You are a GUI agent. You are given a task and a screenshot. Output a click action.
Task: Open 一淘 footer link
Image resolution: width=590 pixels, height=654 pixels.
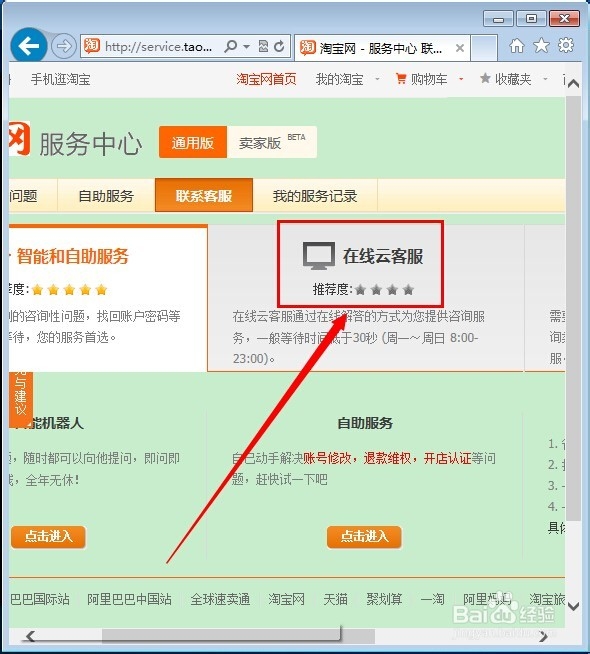click(x=432, y=599)
